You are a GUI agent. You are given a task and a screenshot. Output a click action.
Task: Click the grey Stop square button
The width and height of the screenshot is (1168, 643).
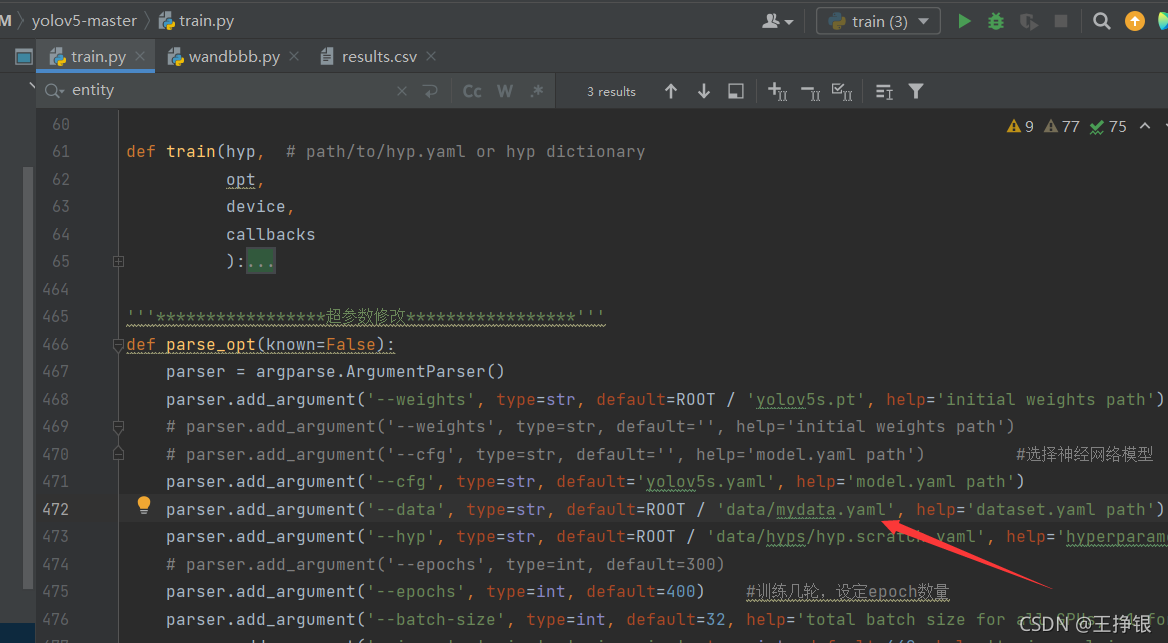(x=1061, y=21)
